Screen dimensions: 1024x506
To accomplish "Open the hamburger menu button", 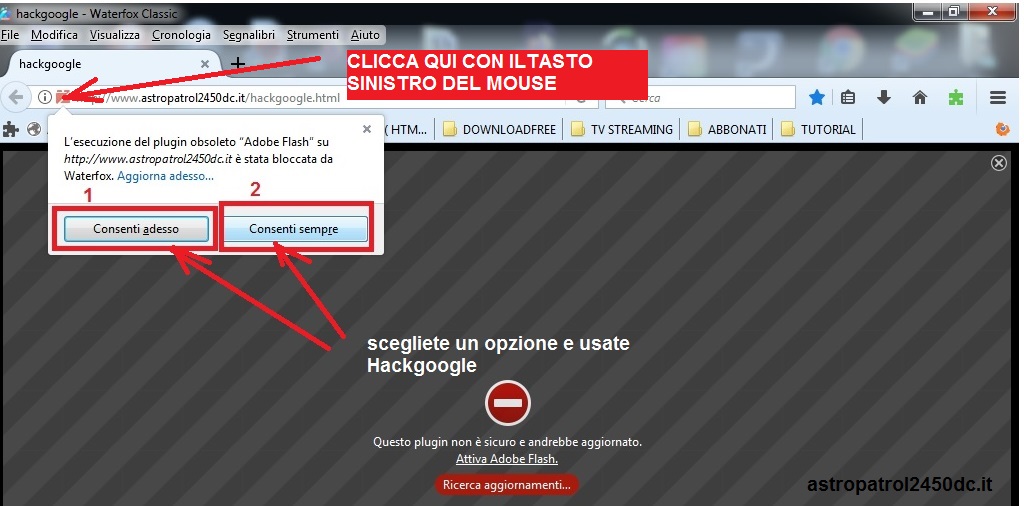I will pyautogui.click(x=998, y=98).
